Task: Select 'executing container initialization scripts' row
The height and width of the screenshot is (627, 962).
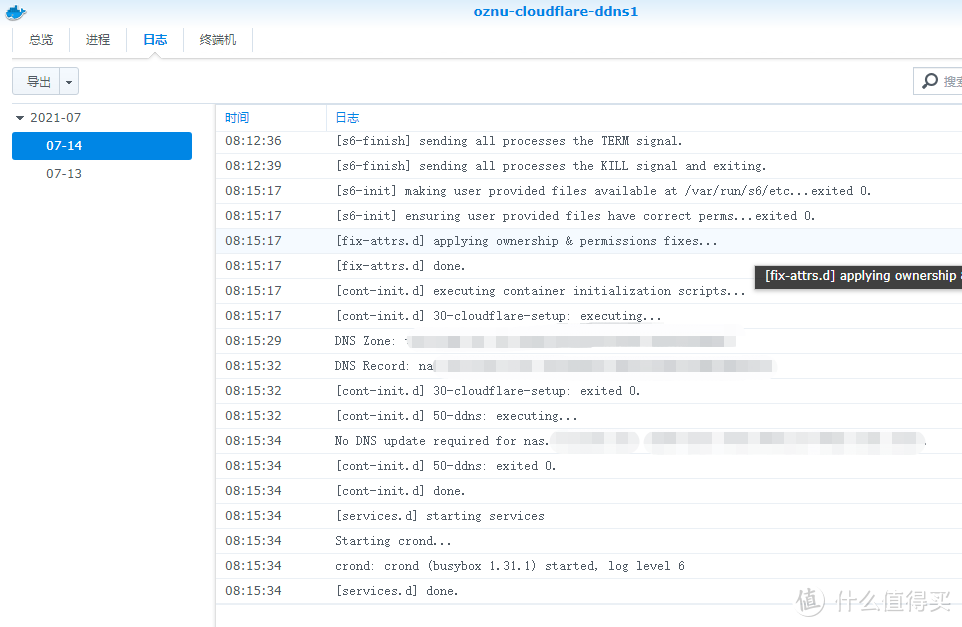Action: click(589, 291)
